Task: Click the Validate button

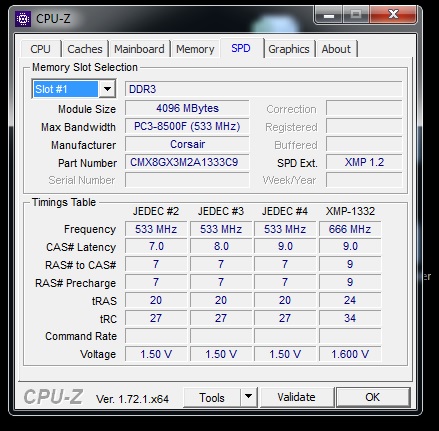Action: click(x=296, y=397)
